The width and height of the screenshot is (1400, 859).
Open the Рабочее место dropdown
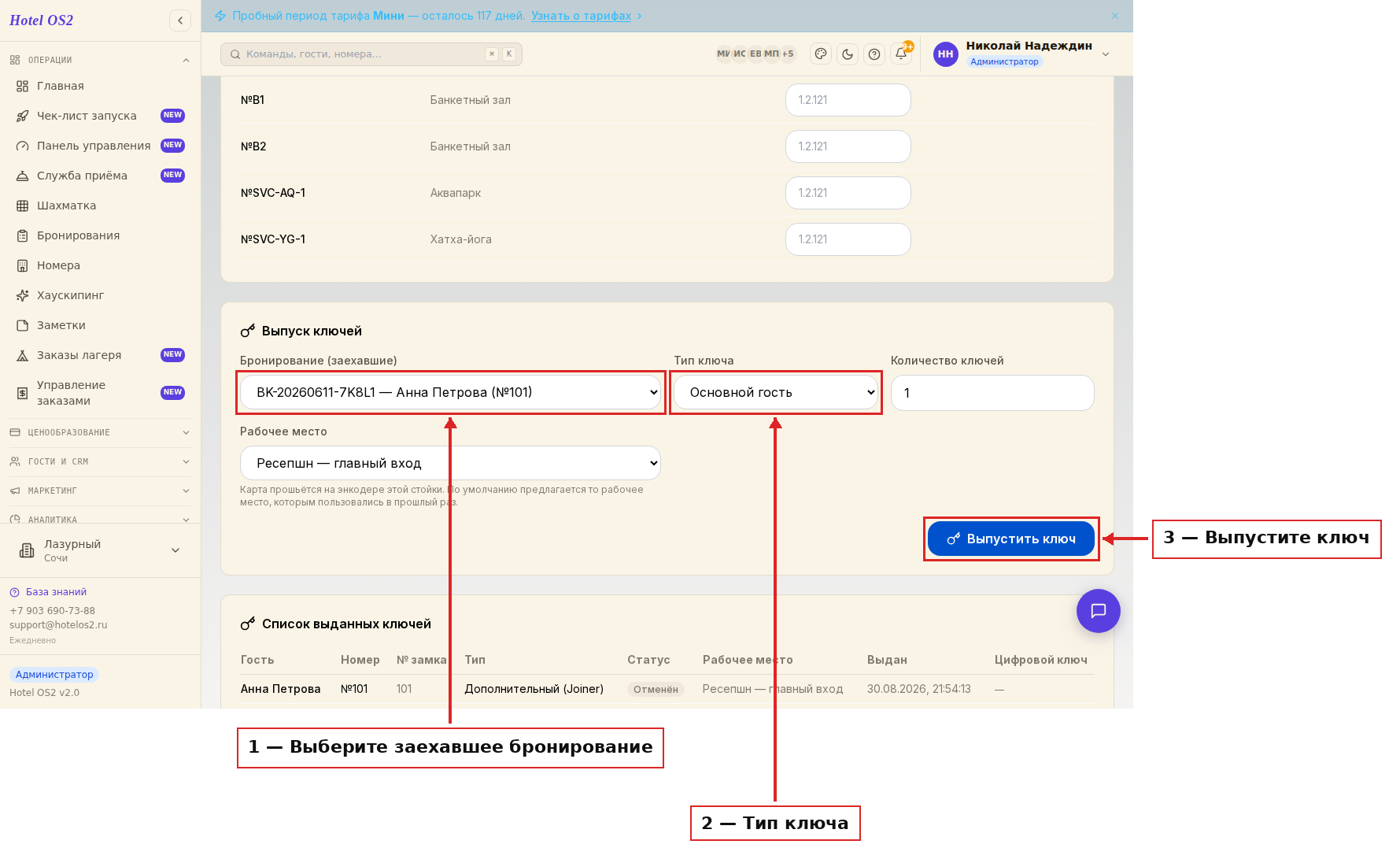click(450, 463)
